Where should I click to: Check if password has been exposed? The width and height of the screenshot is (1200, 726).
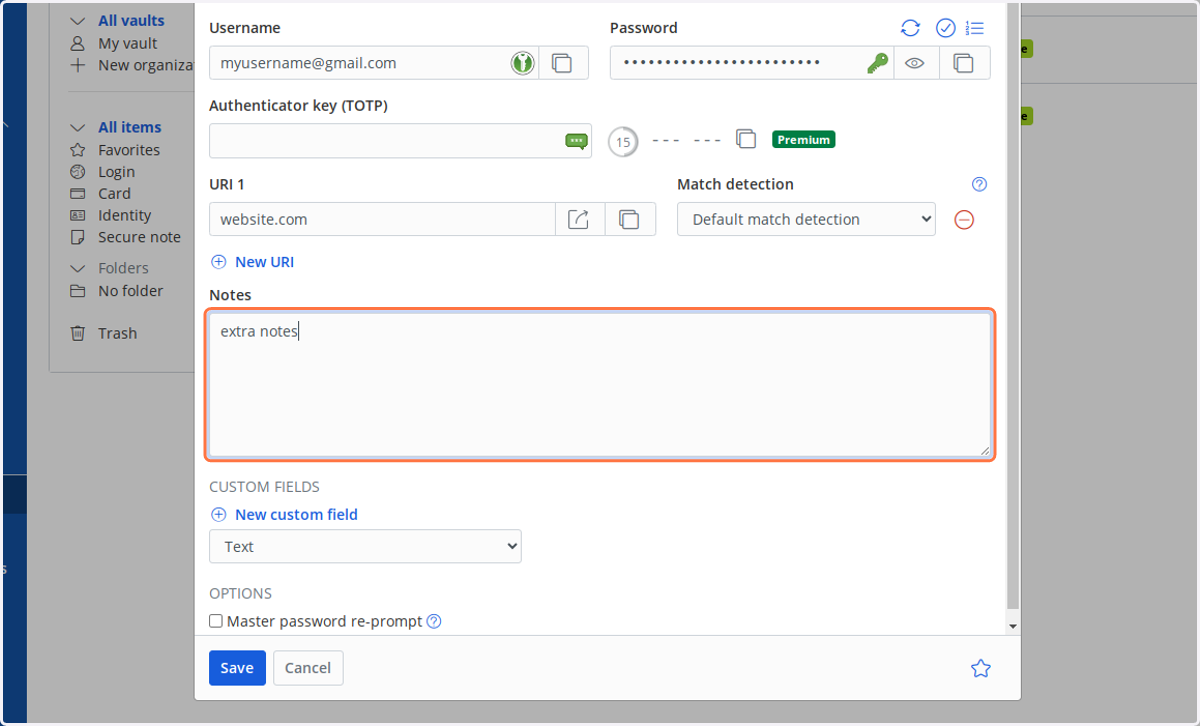(x=945, y=28)
